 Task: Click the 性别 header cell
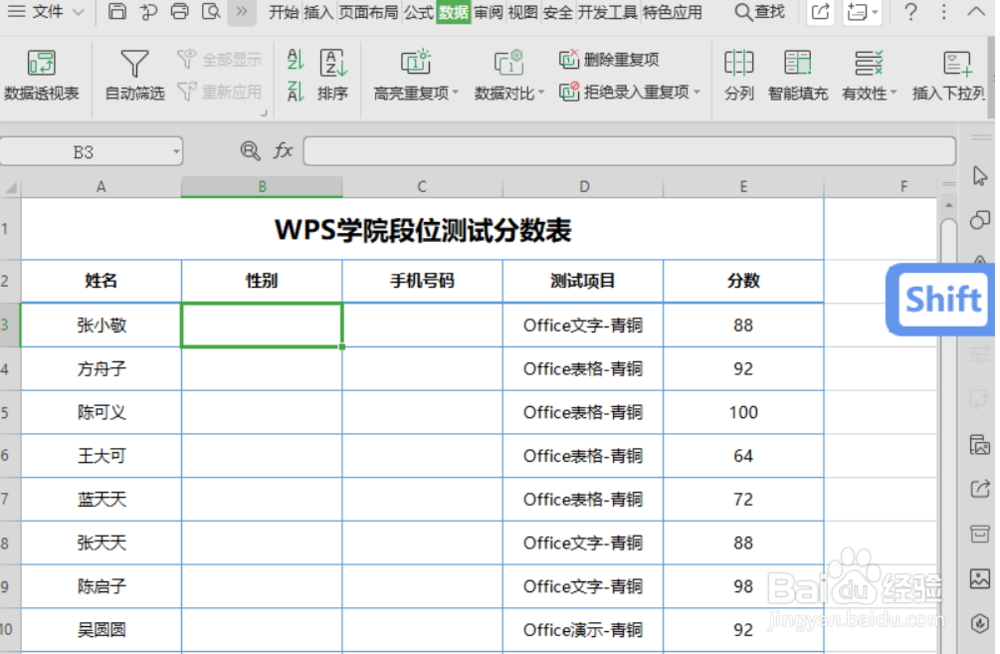261,281
